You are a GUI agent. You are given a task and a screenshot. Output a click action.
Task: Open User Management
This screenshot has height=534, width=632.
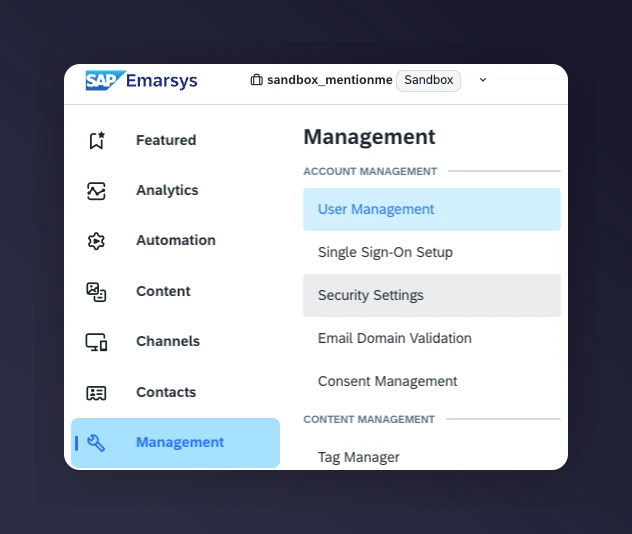click(432, 209)
